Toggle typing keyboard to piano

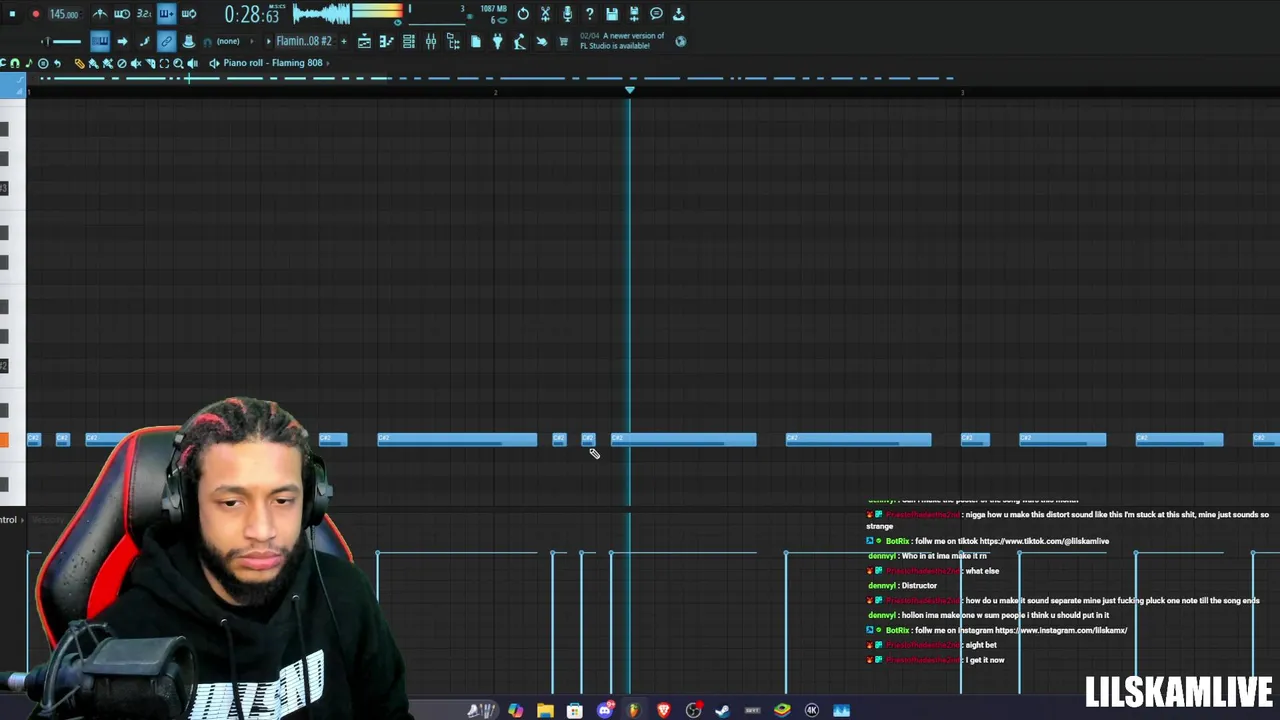tap(100, 41)
